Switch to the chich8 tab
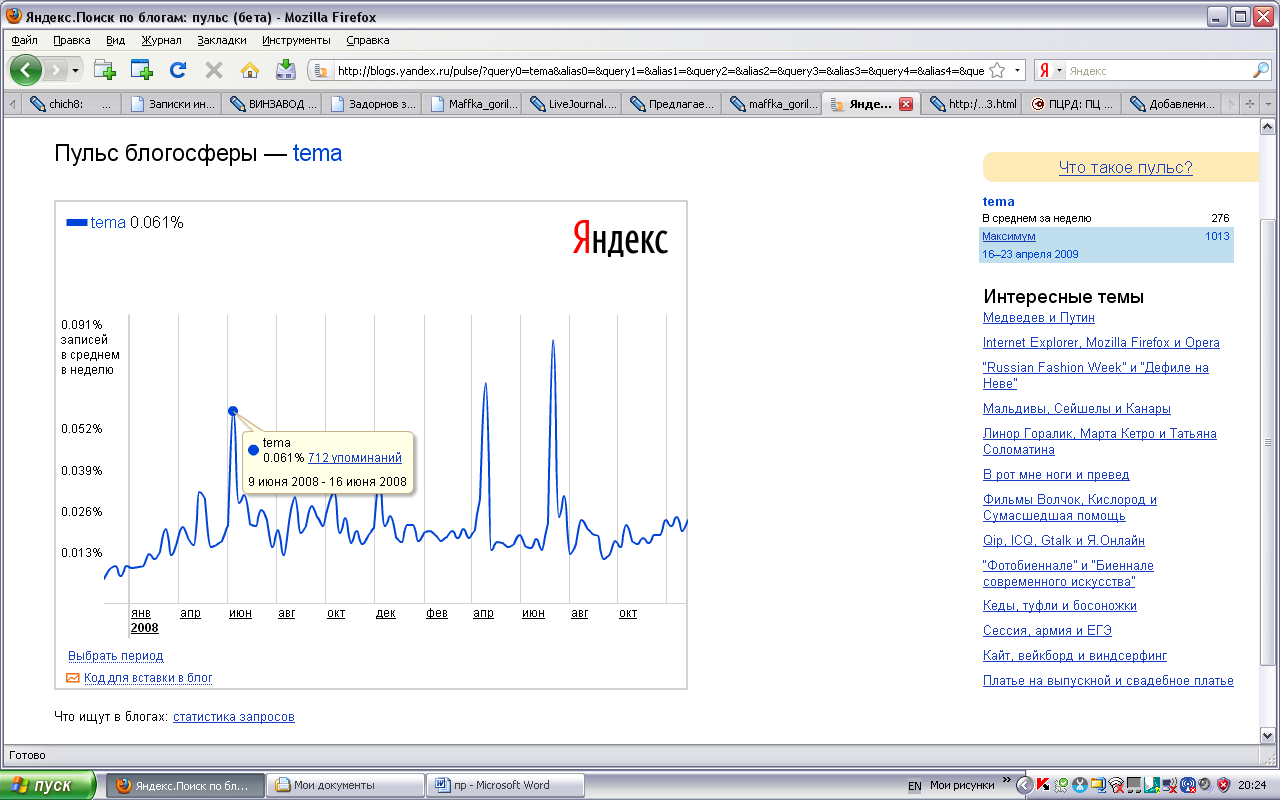This screenshot has height=800, width=1280. (x=70, y=103)
